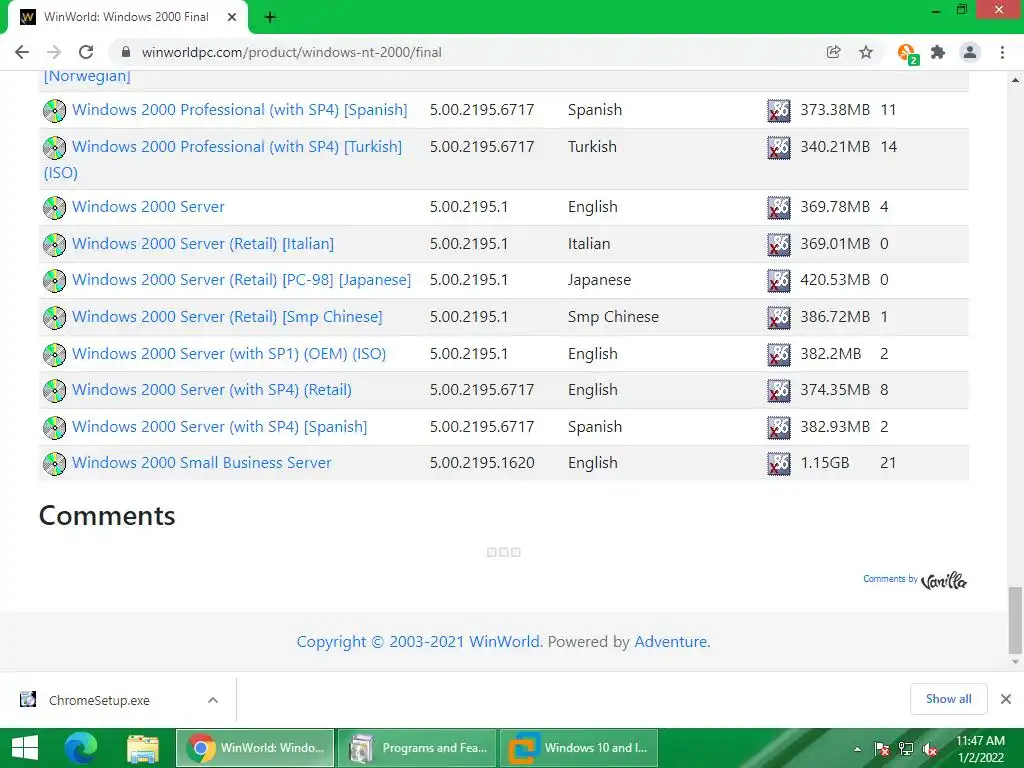The width and height of the screenshot is (1024, 768).
Task: Click disc icon beside Server SP4 Retail
Action: point(54,391)
